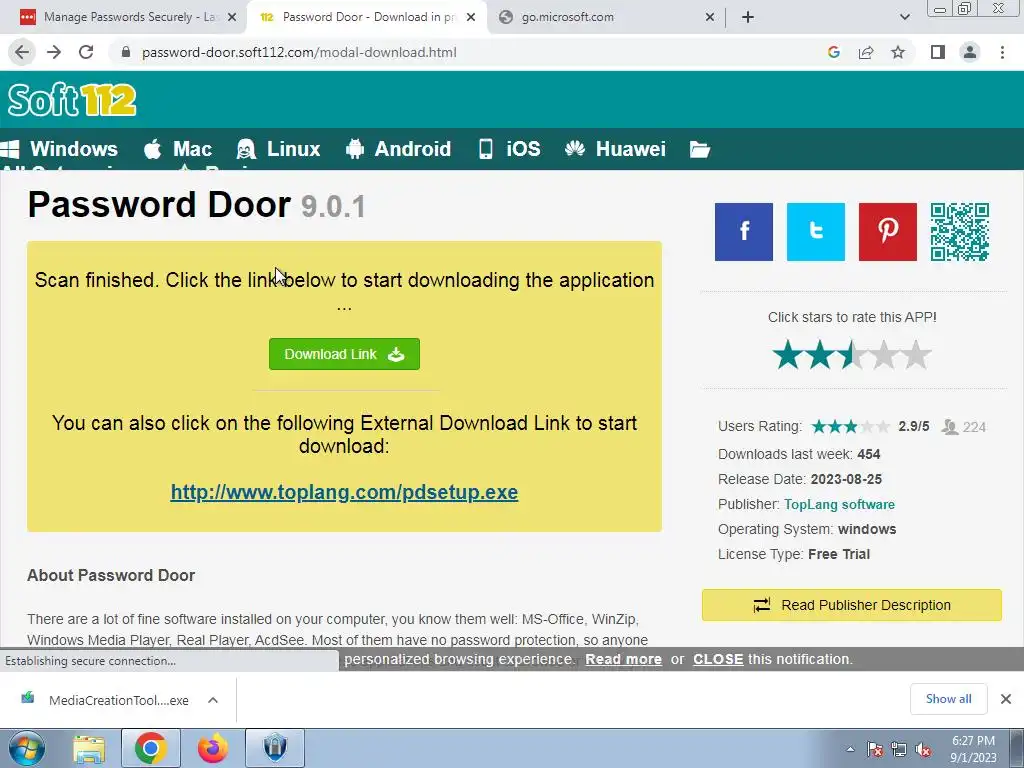
Task: Expand MediaCreationTool download options chevron
Action: pos(213,700)
